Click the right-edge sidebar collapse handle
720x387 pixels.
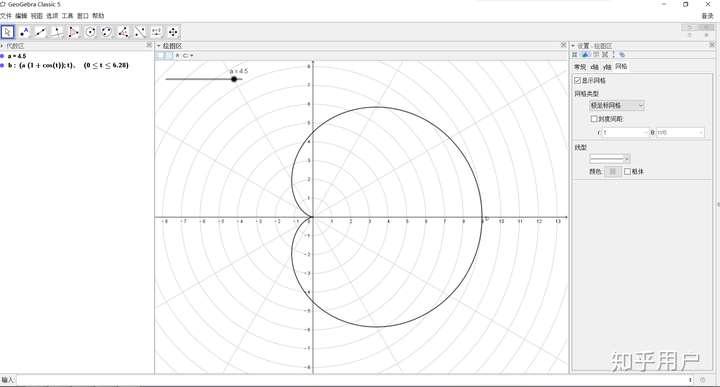point(718,204)
